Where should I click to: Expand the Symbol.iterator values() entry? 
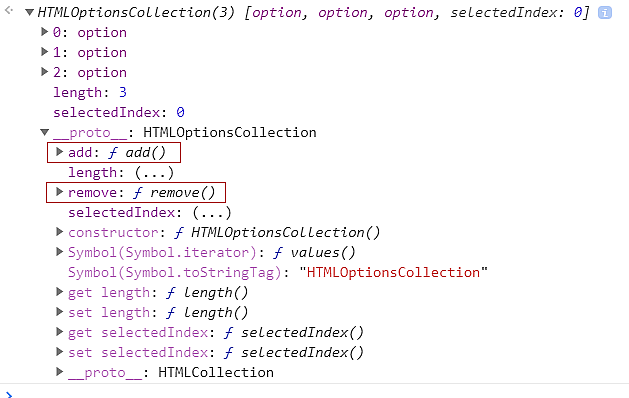59,252
